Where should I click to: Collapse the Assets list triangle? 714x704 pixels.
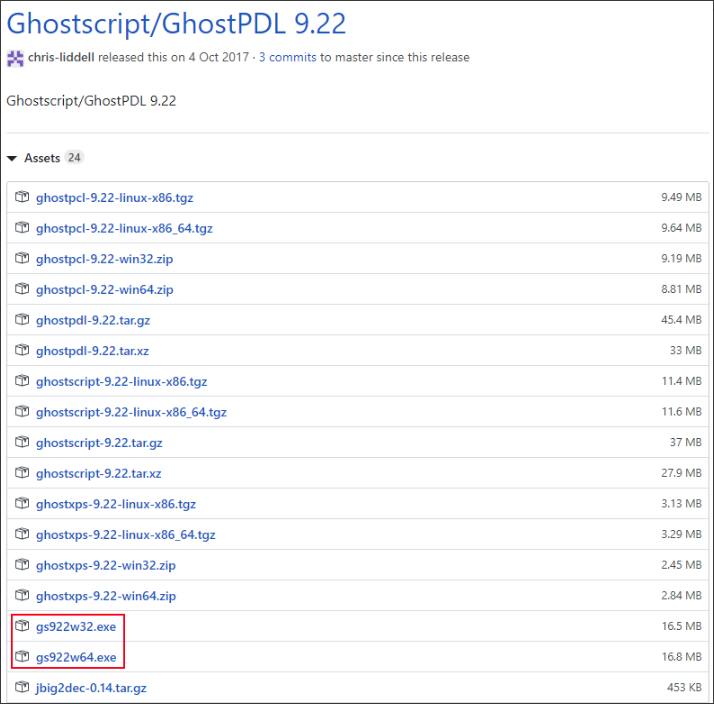[x=12, y=158]
